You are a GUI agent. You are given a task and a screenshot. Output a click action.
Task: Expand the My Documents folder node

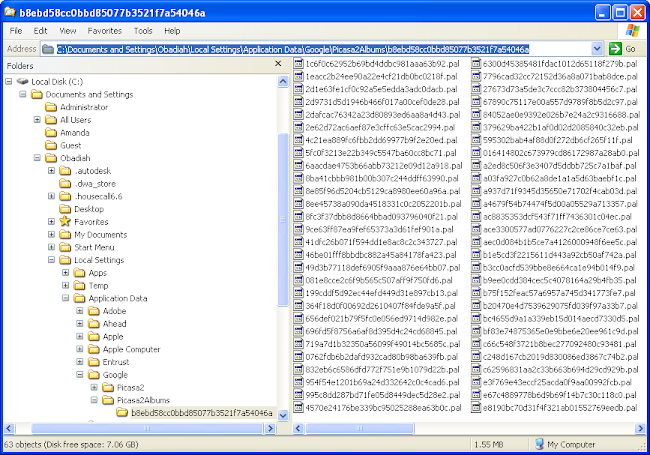point(51,234)
